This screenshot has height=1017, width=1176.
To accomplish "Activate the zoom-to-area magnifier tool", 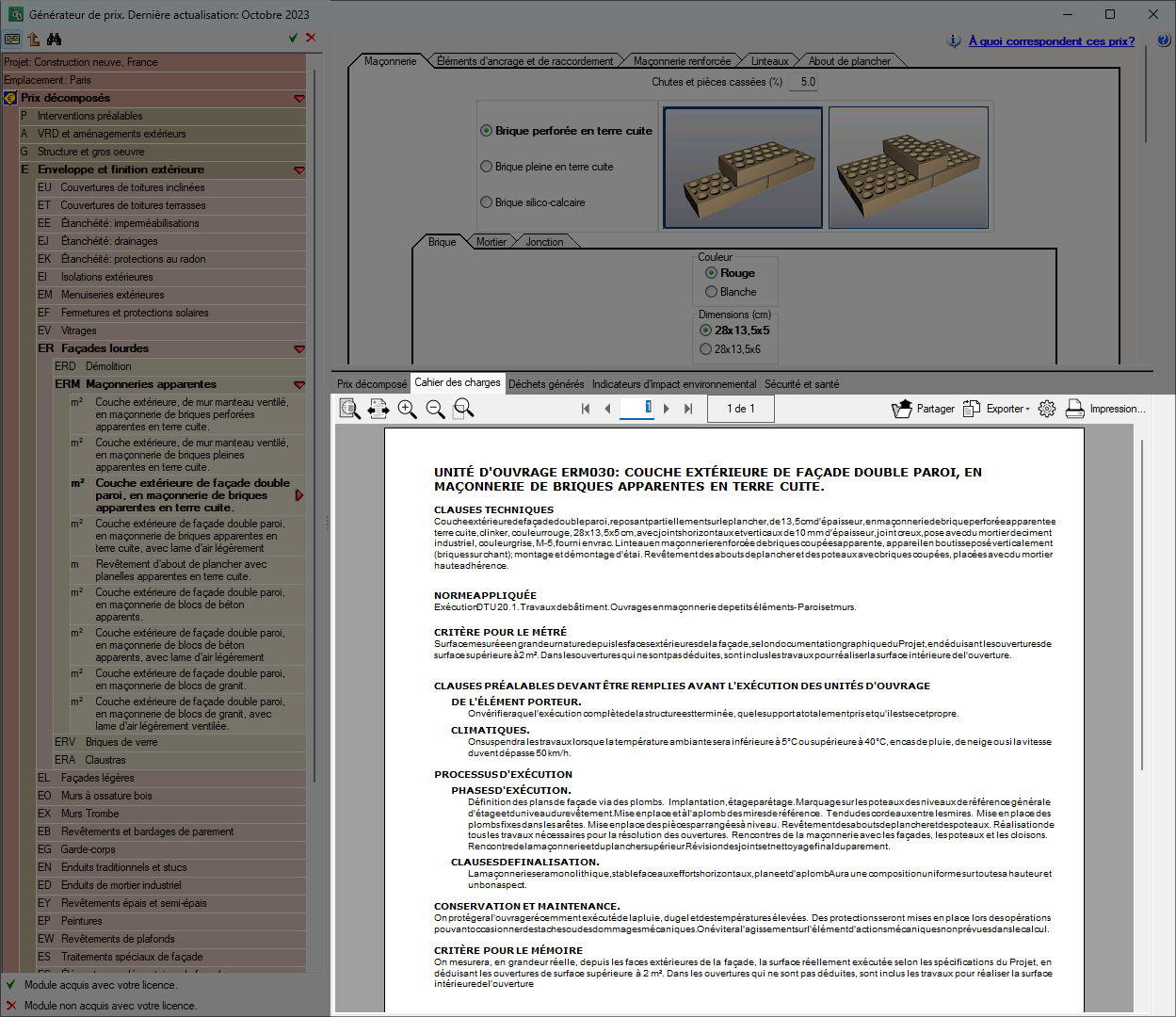I will 463,409.
